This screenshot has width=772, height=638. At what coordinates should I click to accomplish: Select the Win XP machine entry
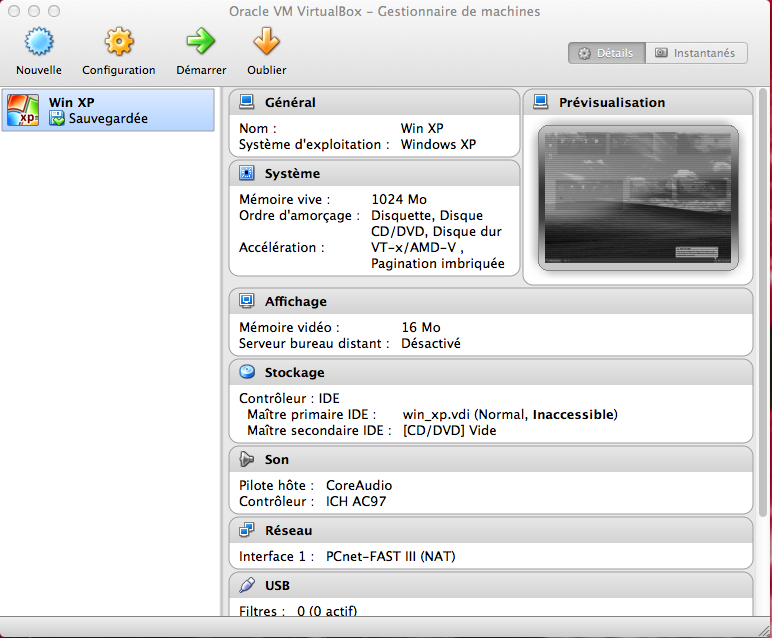[x=108, y=110]
